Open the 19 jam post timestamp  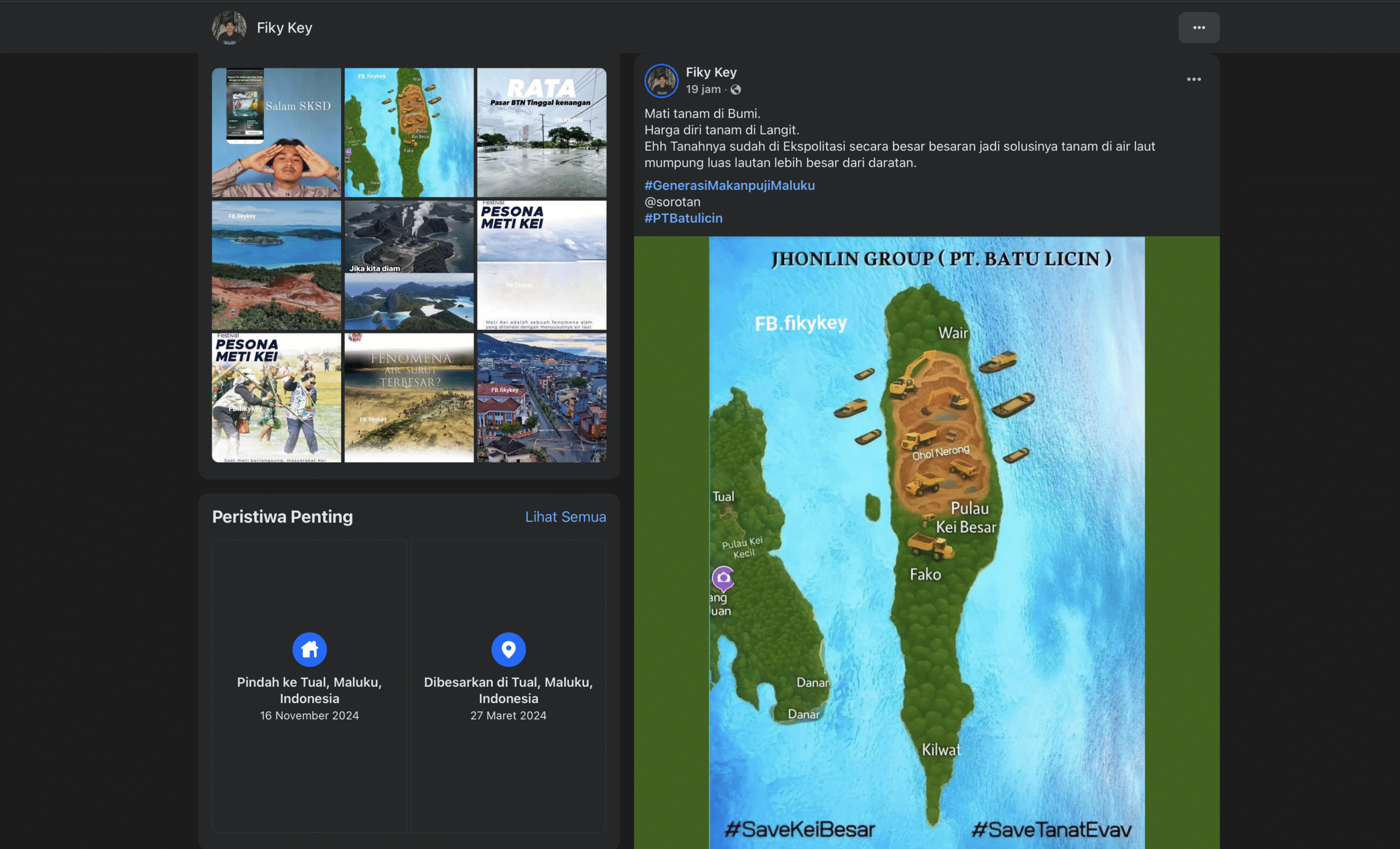click(702, 89)
